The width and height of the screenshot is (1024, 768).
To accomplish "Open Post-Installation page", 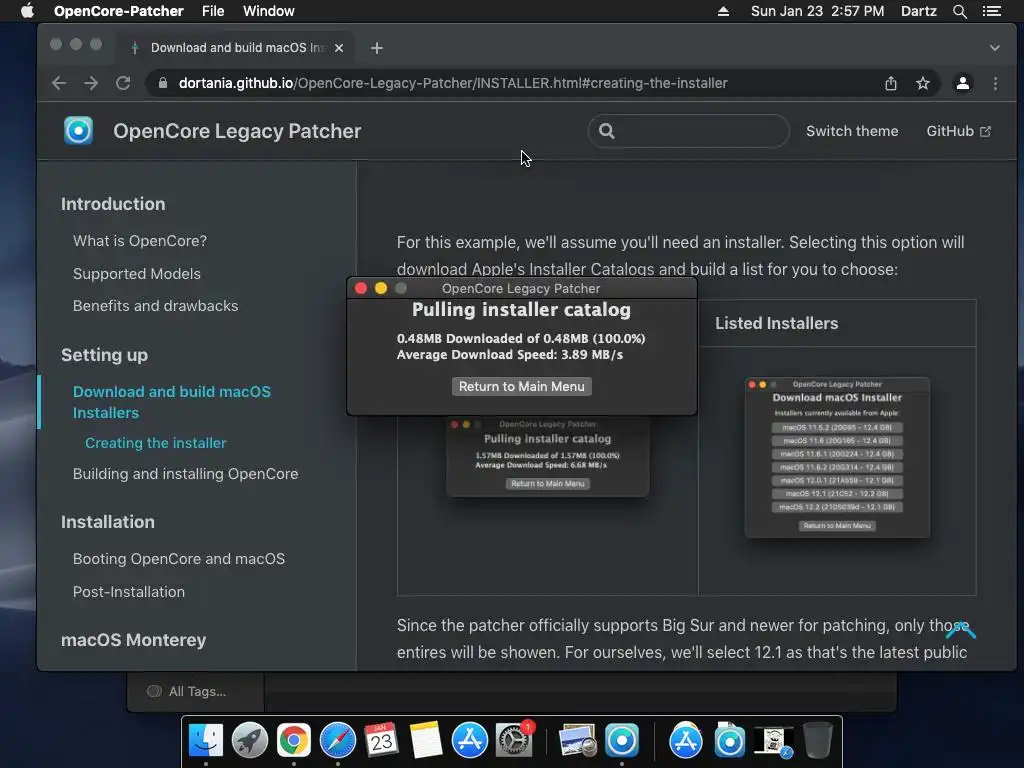I will 129,592.
